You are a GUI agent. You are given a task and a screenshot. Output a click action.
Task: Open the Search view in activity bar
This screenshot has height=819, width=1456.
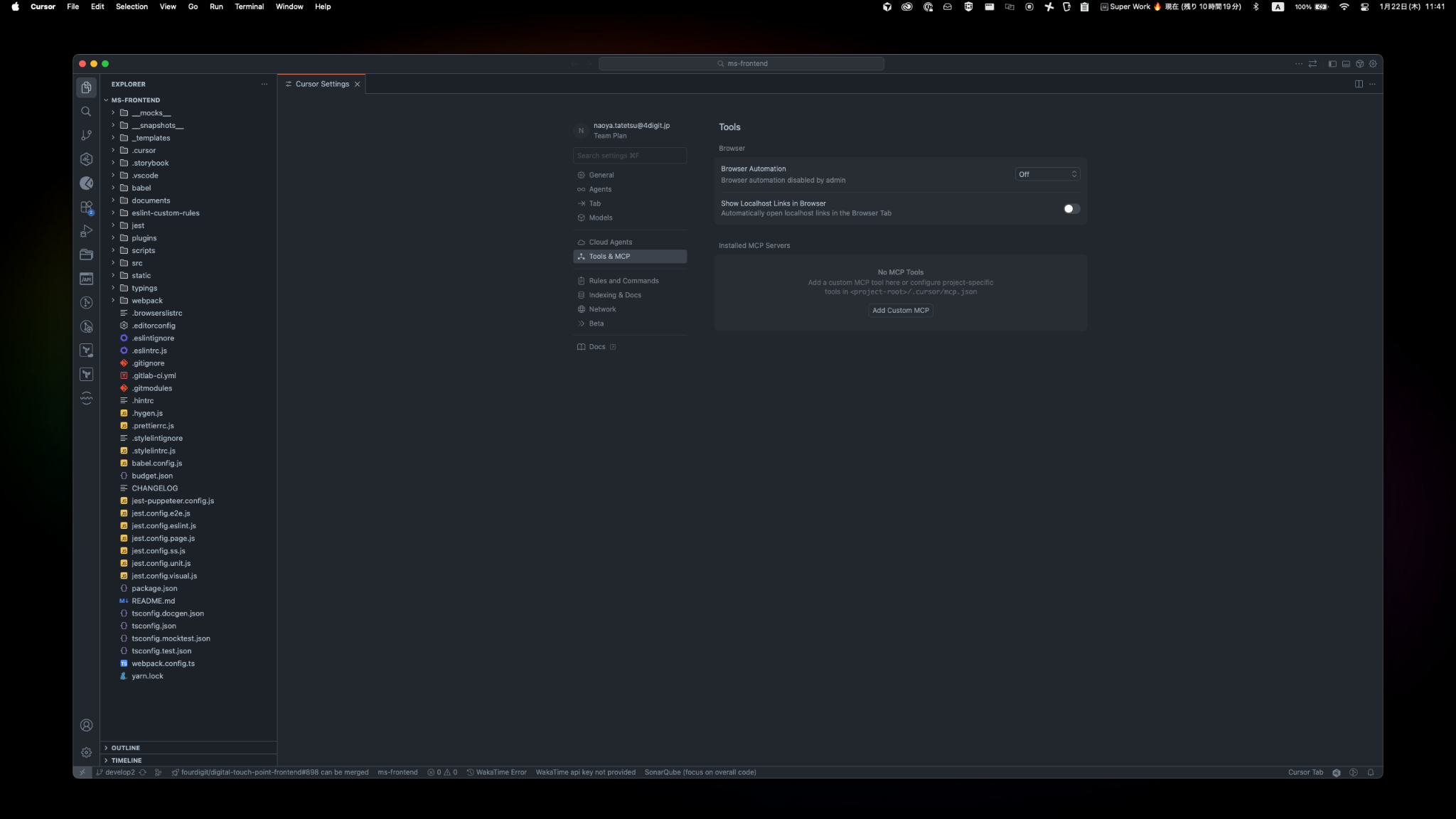pos(86,112)
